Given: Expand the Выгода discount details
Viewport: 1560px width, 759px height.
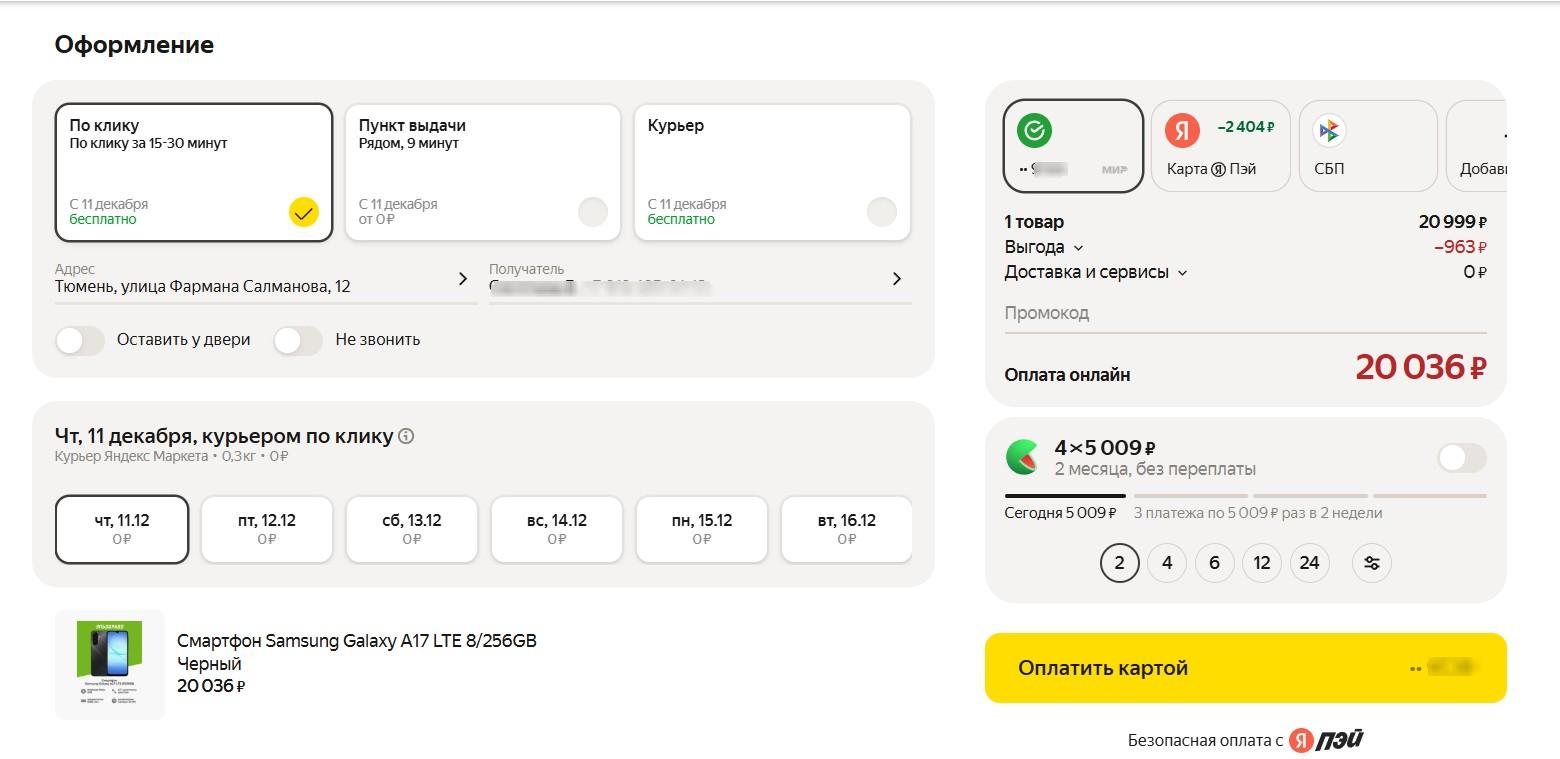Looking at the screenshot, I should (x=1078, y=248).
